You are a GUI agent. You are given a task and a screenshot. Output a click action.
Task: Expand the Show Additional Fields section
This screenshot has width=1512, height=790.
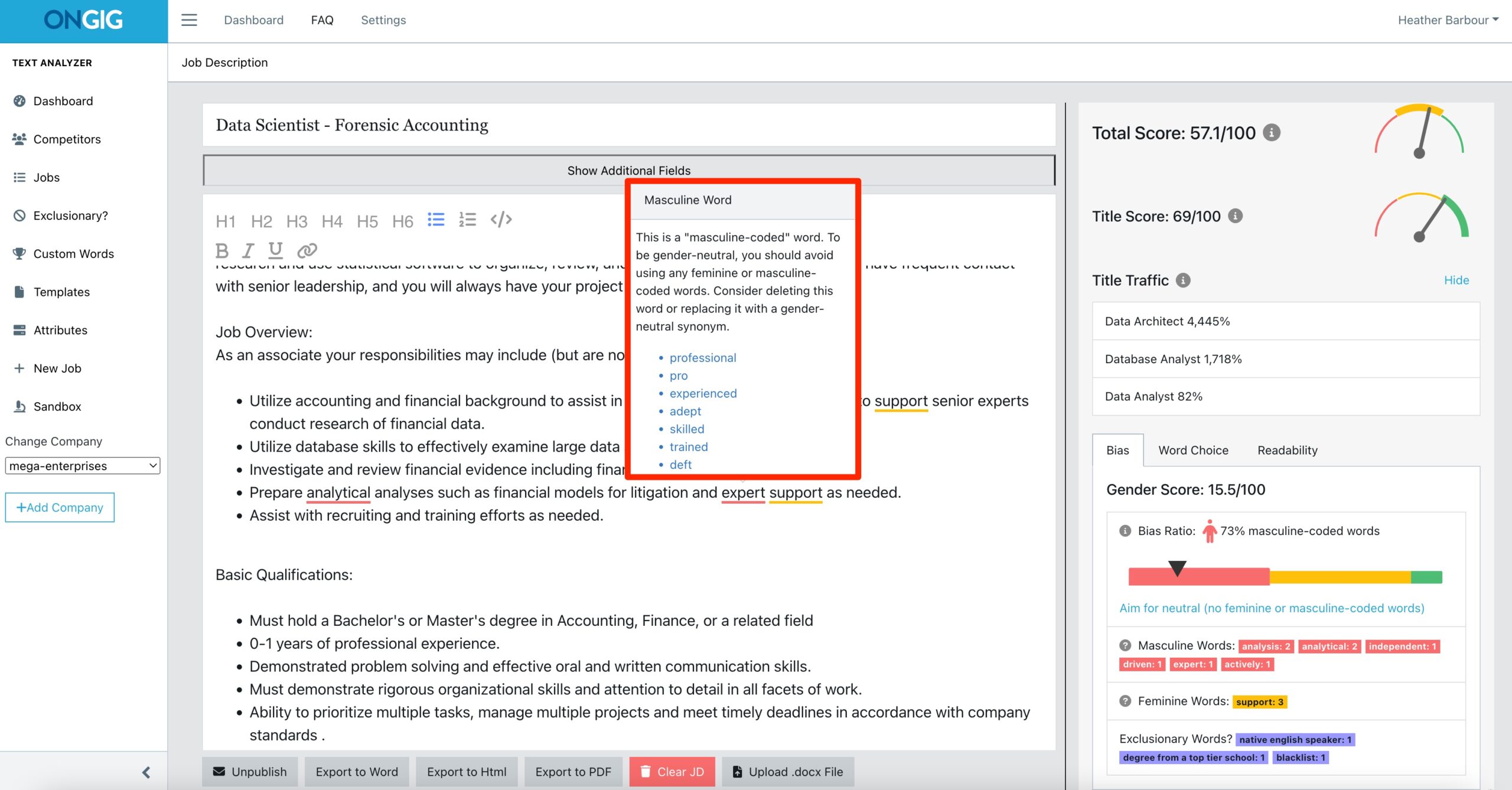[x=629, y=169]
